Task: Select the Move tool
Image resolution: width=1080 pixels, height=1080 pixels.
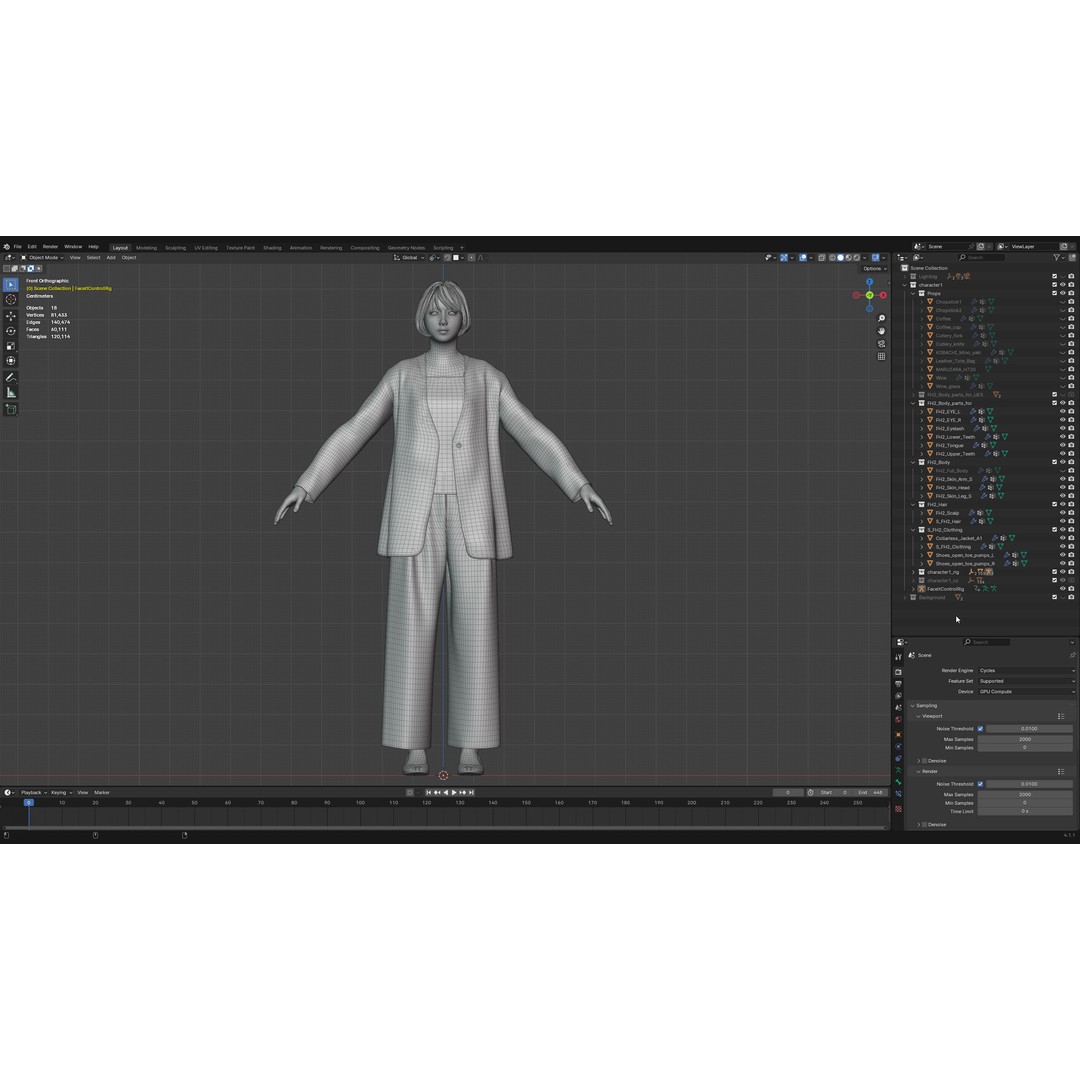Action: tap(10, 315)
